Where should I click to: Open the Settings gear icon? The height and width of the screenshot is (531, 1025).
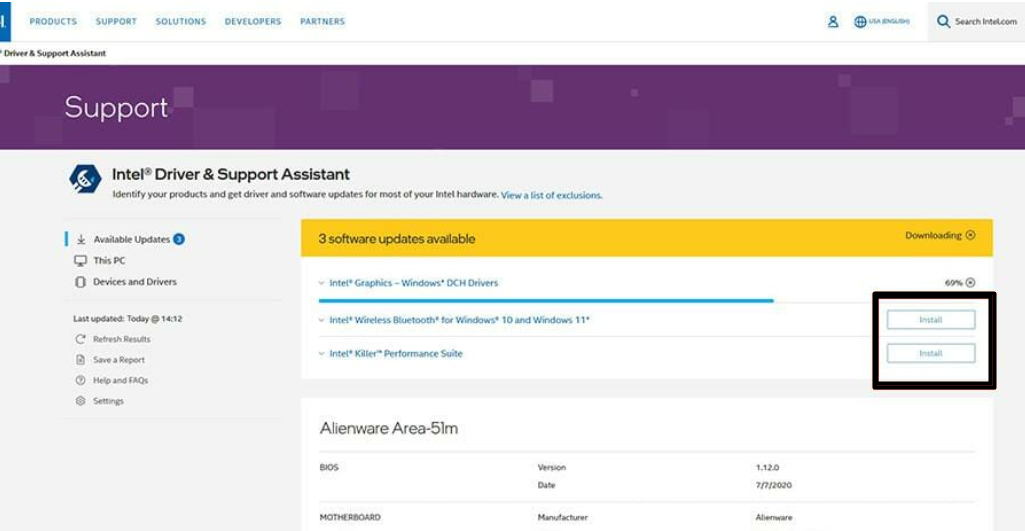coord(81,401)
